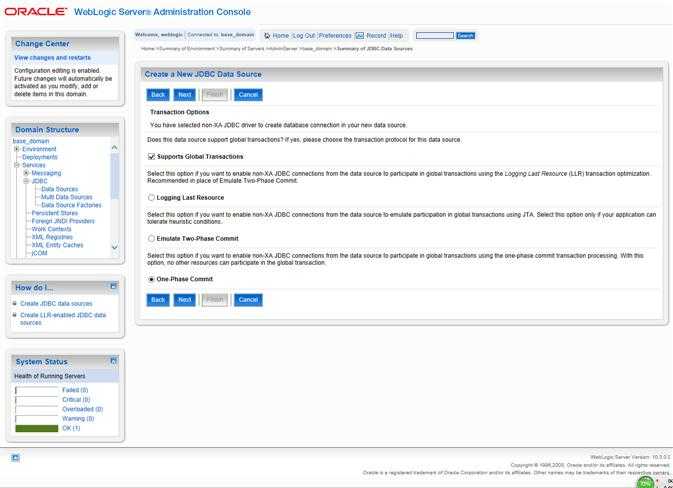Open Data Source Factories tree item

71,205
